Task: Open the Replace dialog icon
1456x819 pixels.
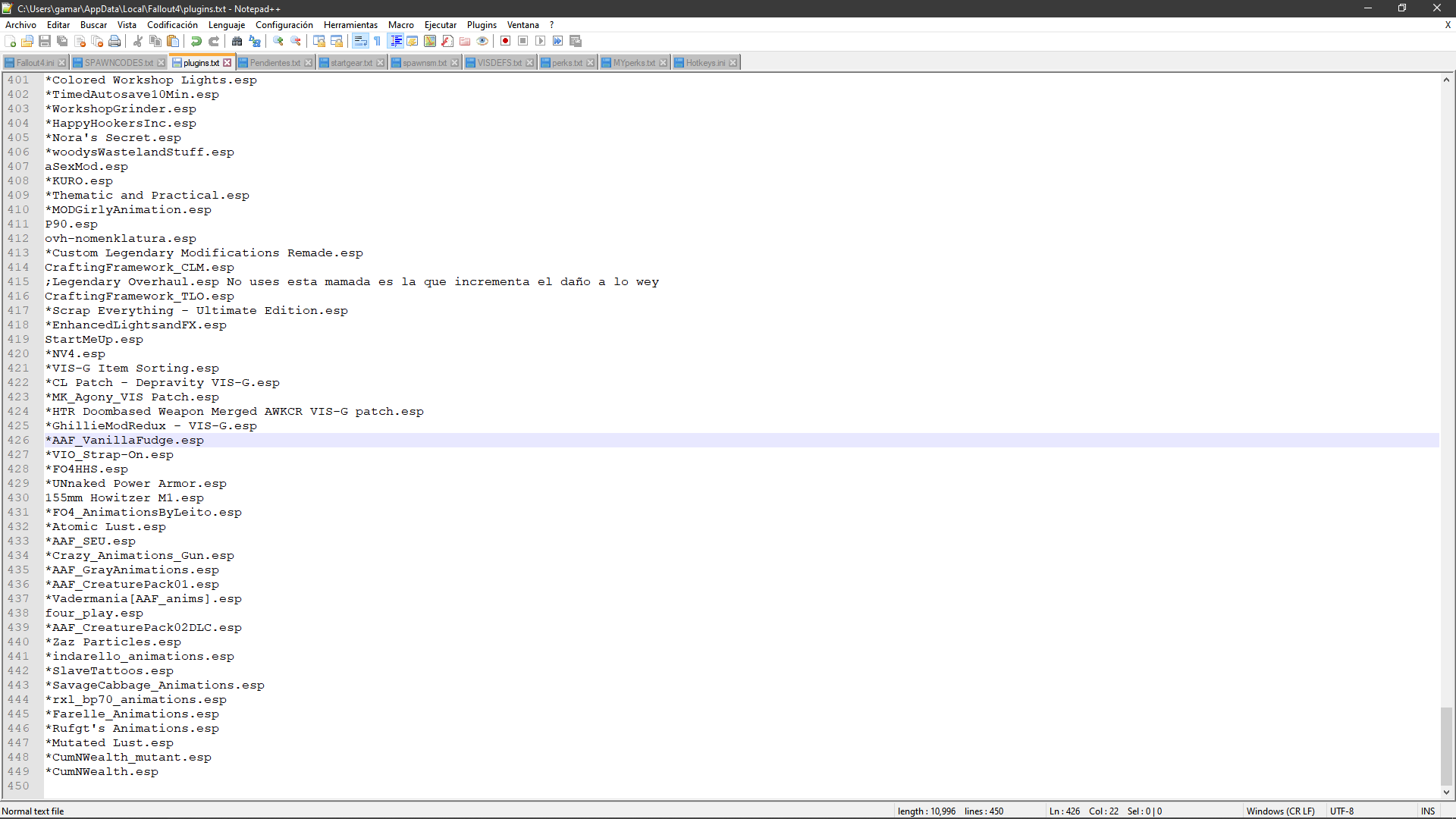Action: 255,41
